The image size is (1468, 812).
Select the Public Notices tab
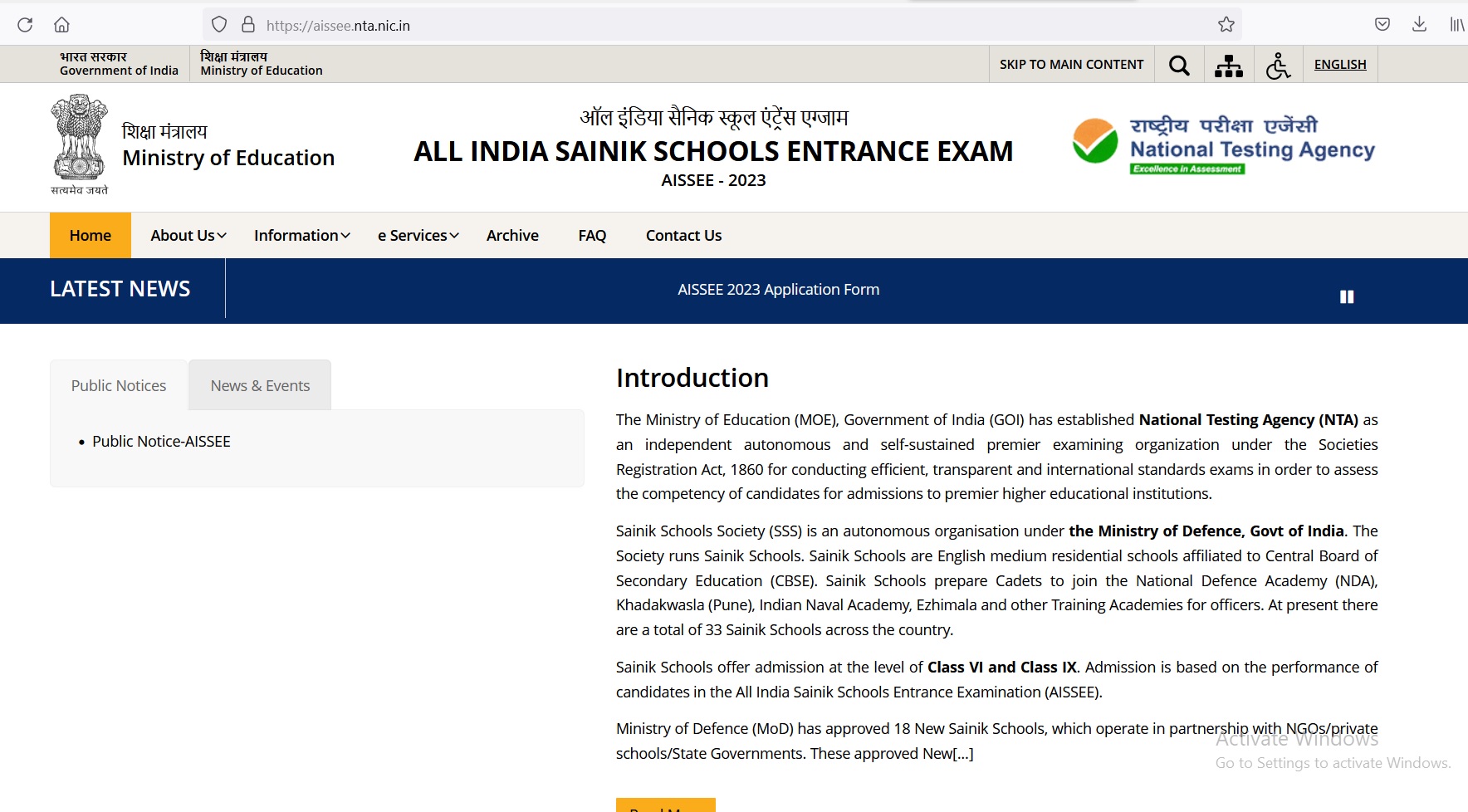tap(119, 385)
